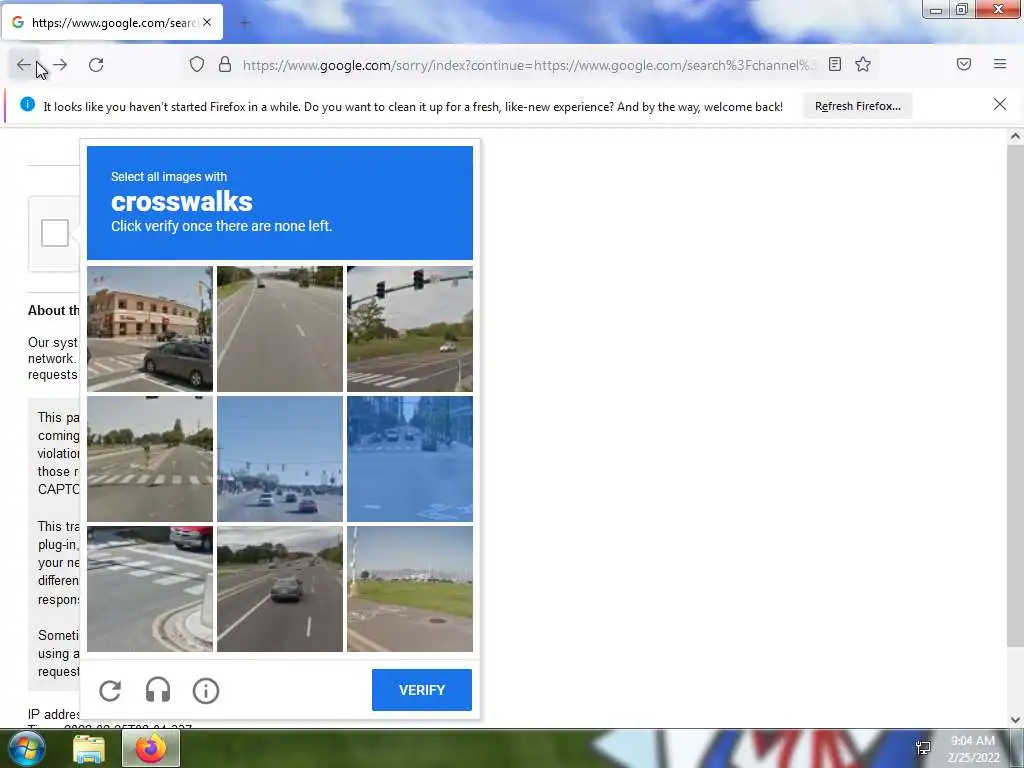The width and height of the screenshot is (1024, 768).
Task: Click the VERIFY button
Action: pyautogui.click(x=422, y=690)
